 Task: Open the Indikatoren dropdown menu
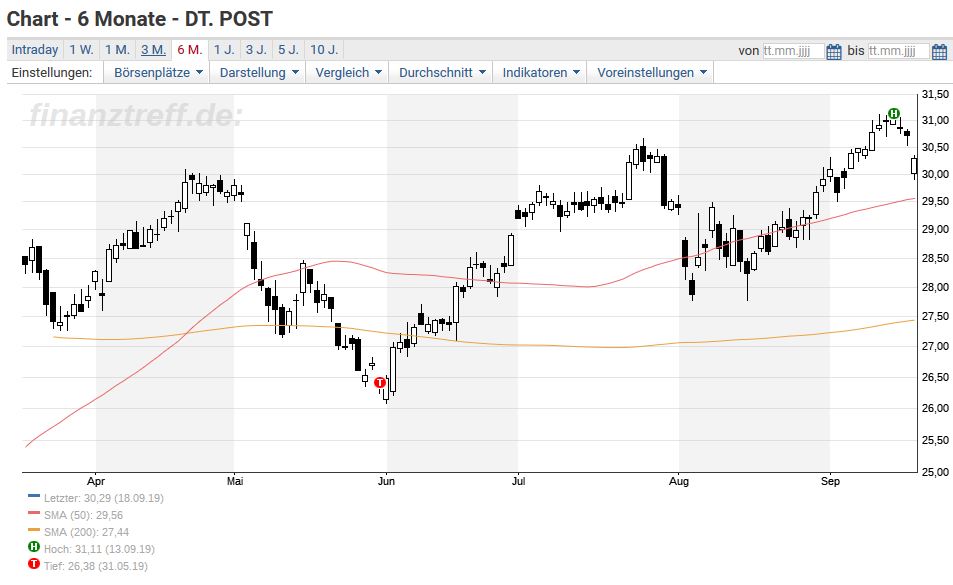(x=541, y=72)
